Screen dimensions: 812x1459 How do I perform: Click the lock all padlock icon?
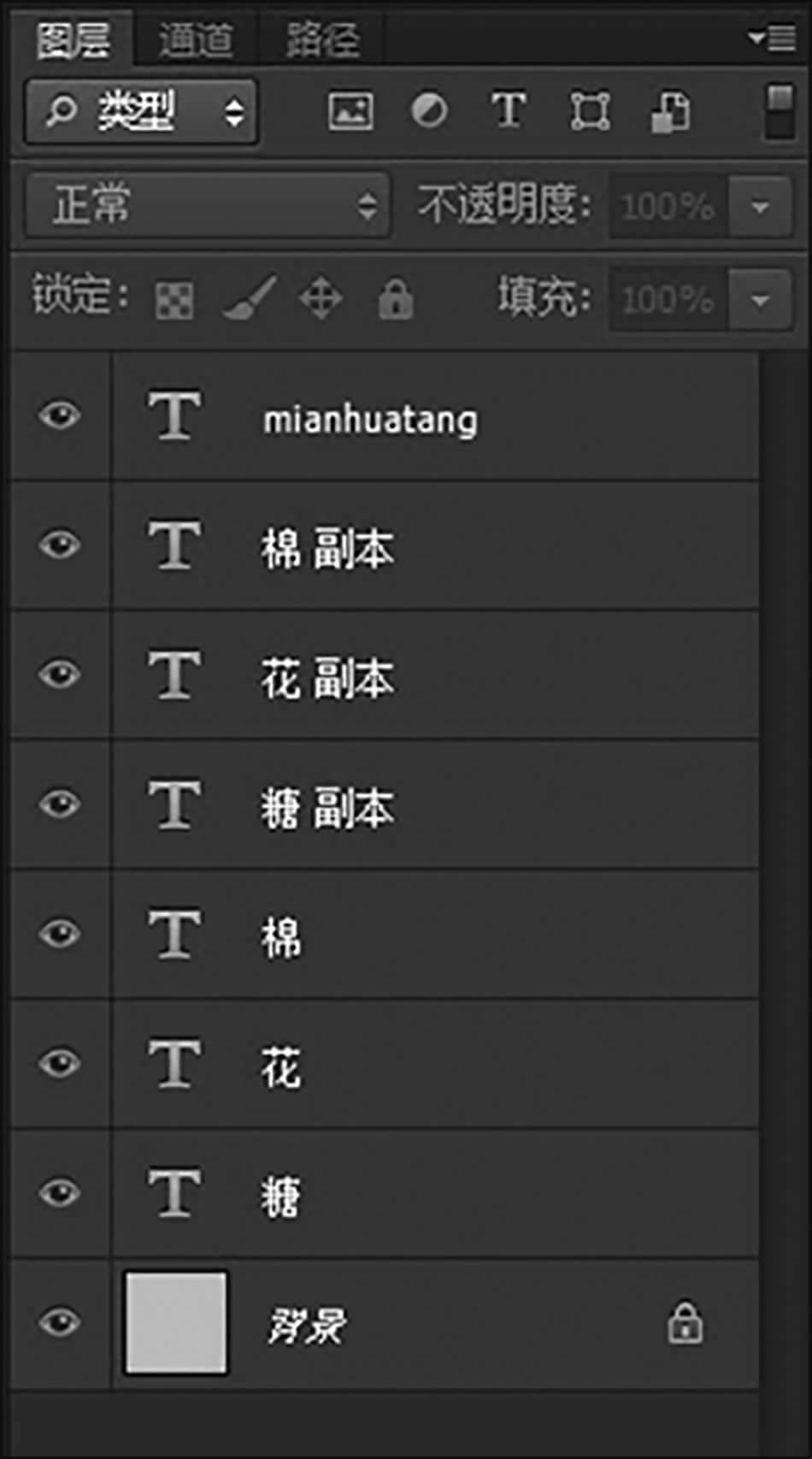(396, 299)
